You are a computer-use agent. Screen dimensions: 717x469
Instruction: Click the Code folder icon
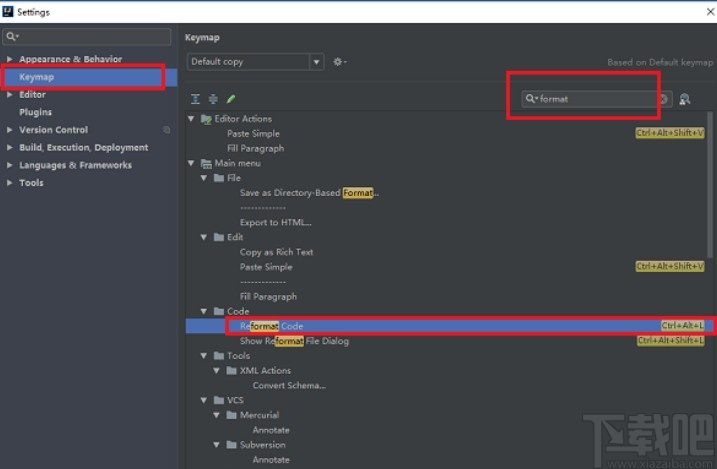pyautogui.click(x=219, y=311)
